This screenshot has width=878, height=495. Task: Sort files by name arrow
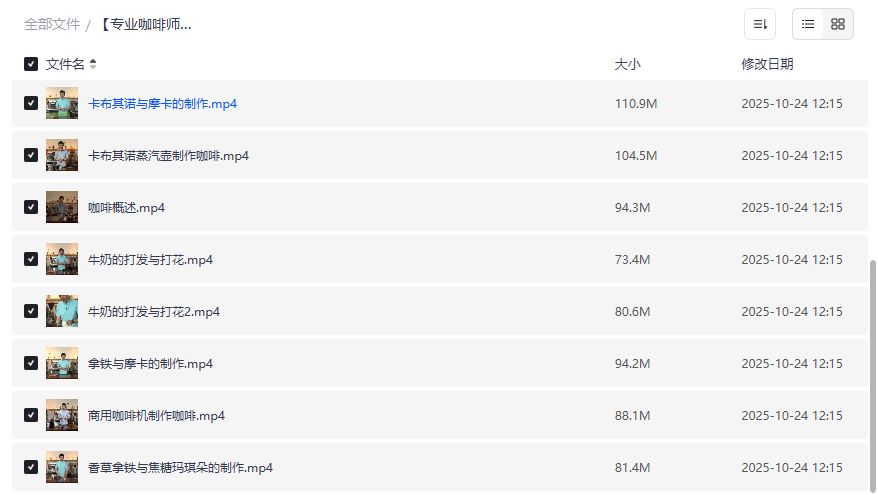[x=93, y=64]
